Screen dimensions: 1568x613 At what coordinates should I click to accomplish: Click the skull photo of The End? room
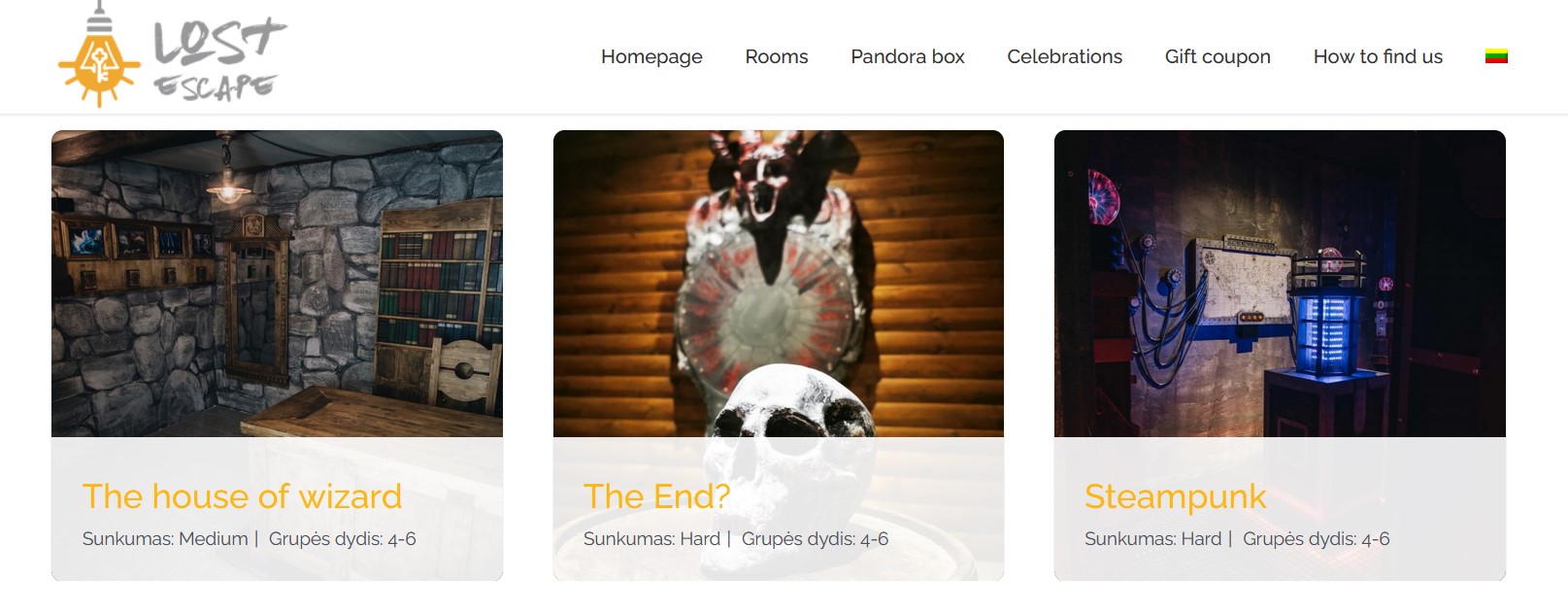point(779,284)
